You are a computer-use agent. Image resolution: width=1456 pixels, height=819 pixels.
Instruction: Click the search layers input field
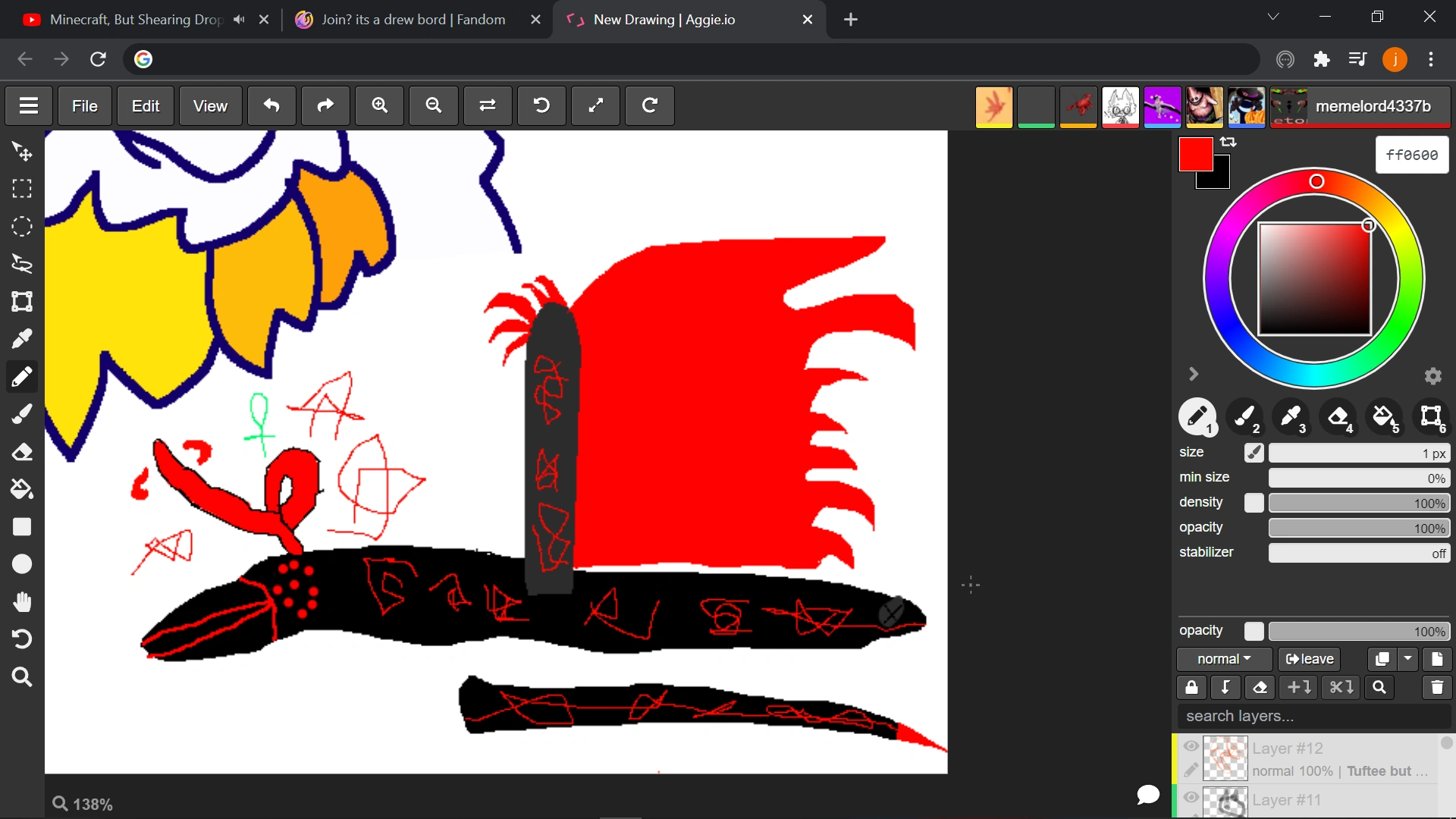pos(1313,716)
